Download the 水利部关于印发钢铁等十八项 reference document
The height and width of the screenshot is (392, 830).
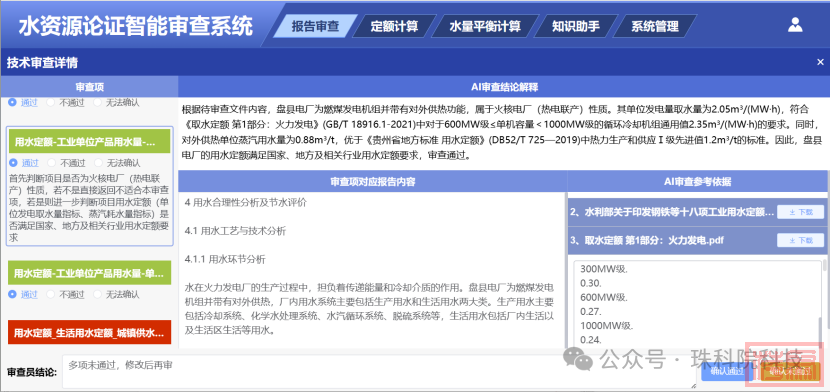800,212
